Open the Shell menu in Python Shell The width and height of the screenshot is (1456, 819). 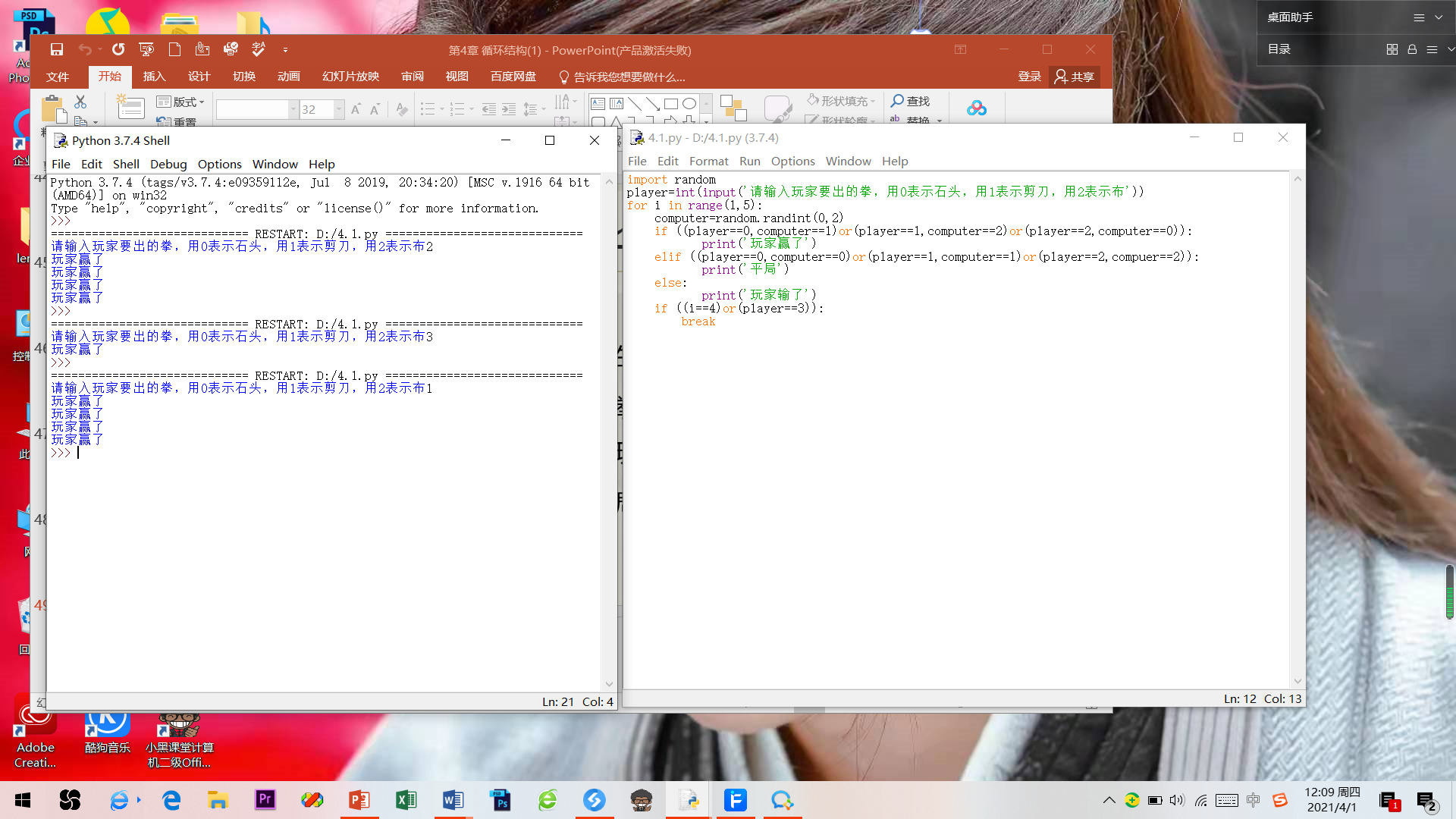pyautogui.click(x=126, y=164)
